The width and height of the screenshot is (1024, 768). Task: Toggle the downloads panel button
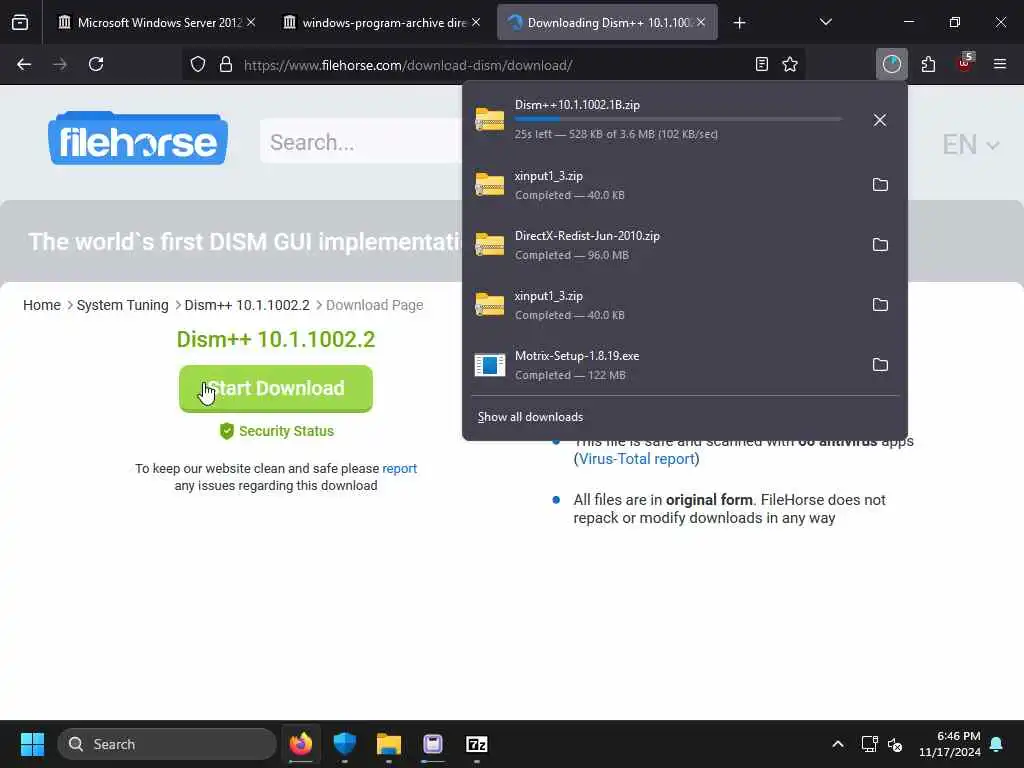[891, 64]
